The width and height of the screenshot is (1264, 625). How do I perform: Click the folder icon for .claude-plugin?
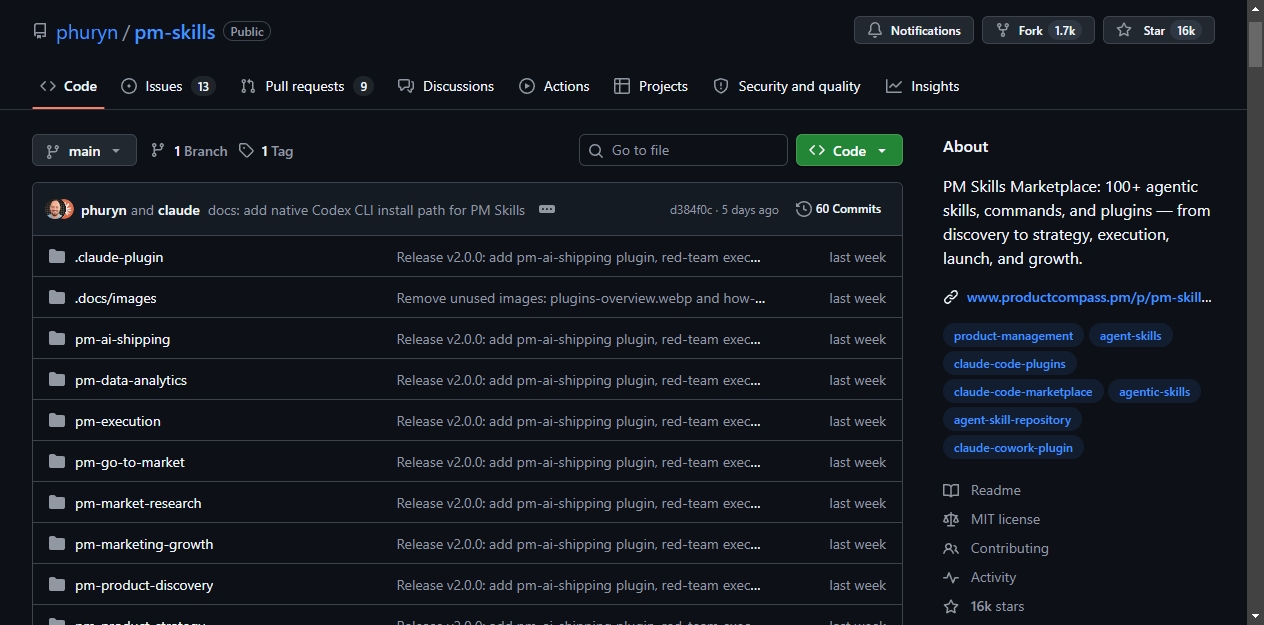pyautogui.click(x=57, y=257)
